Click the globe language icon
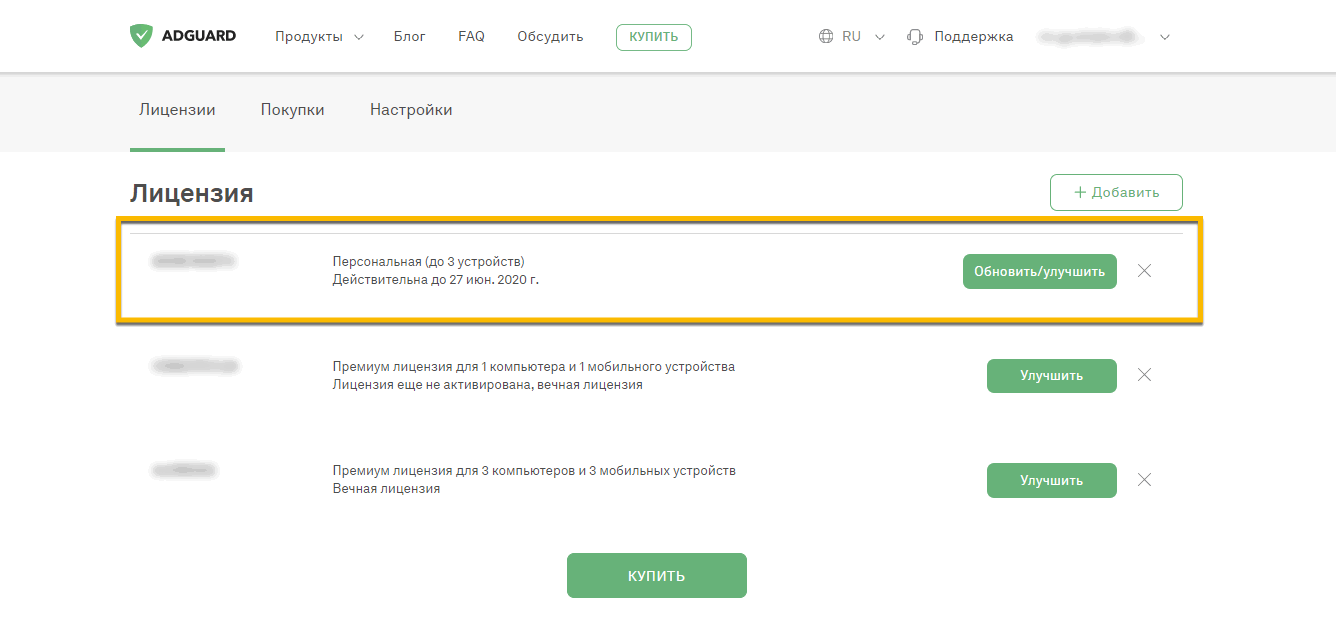1336x641 pixels. (826, 37)
